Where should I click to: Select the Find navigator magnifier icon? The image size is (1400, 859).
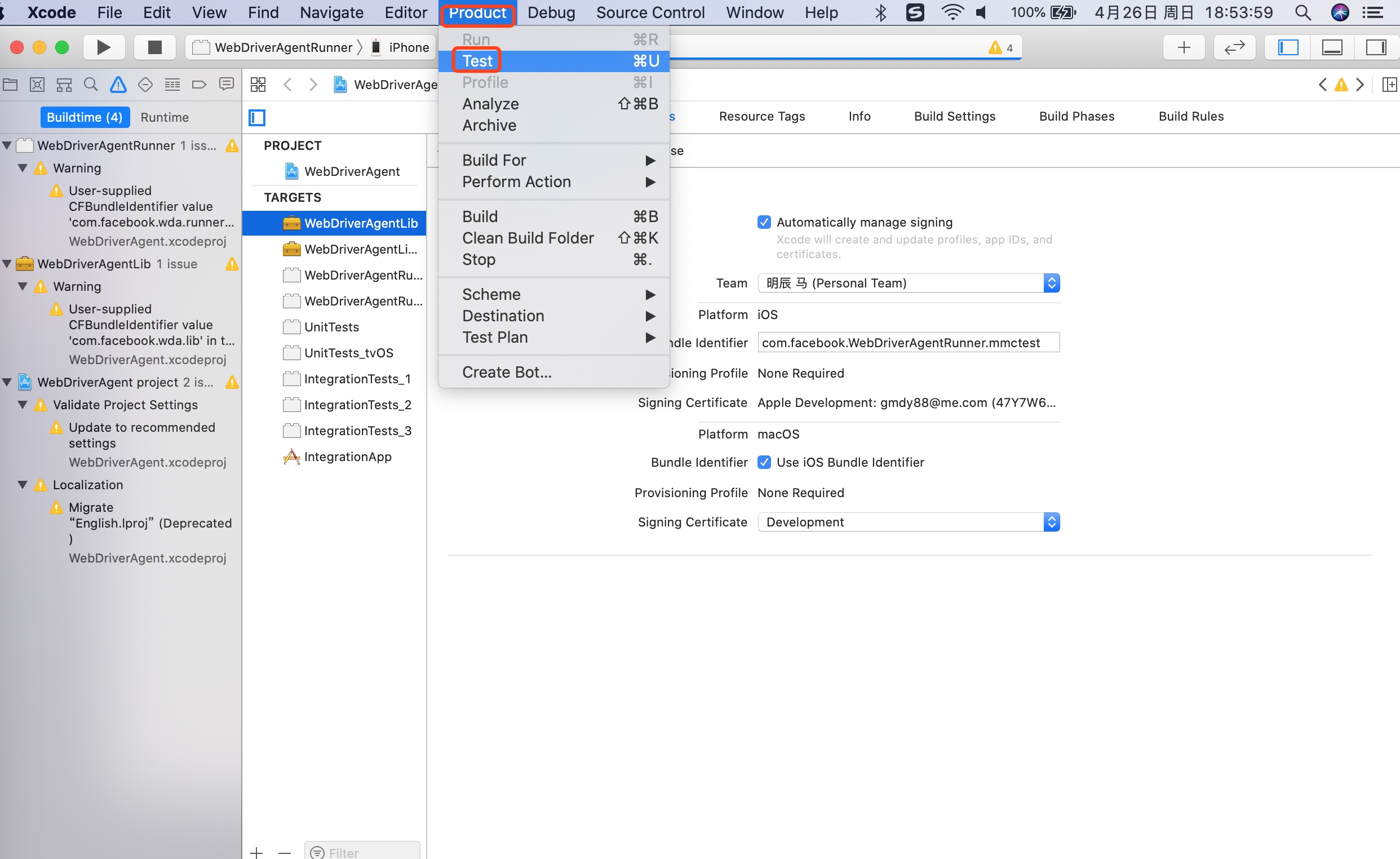pos(90,85)
